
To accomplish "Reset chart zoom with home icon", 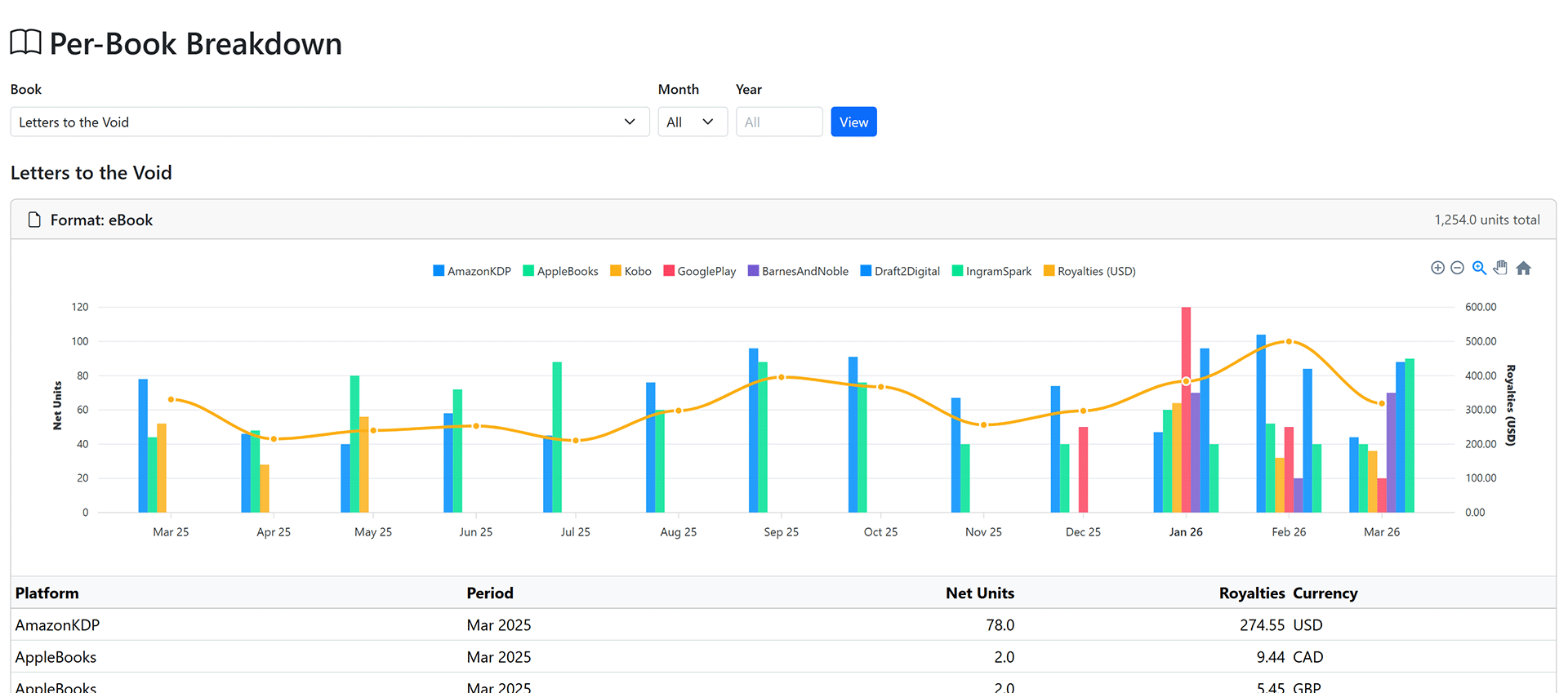I will [1524, 268].
